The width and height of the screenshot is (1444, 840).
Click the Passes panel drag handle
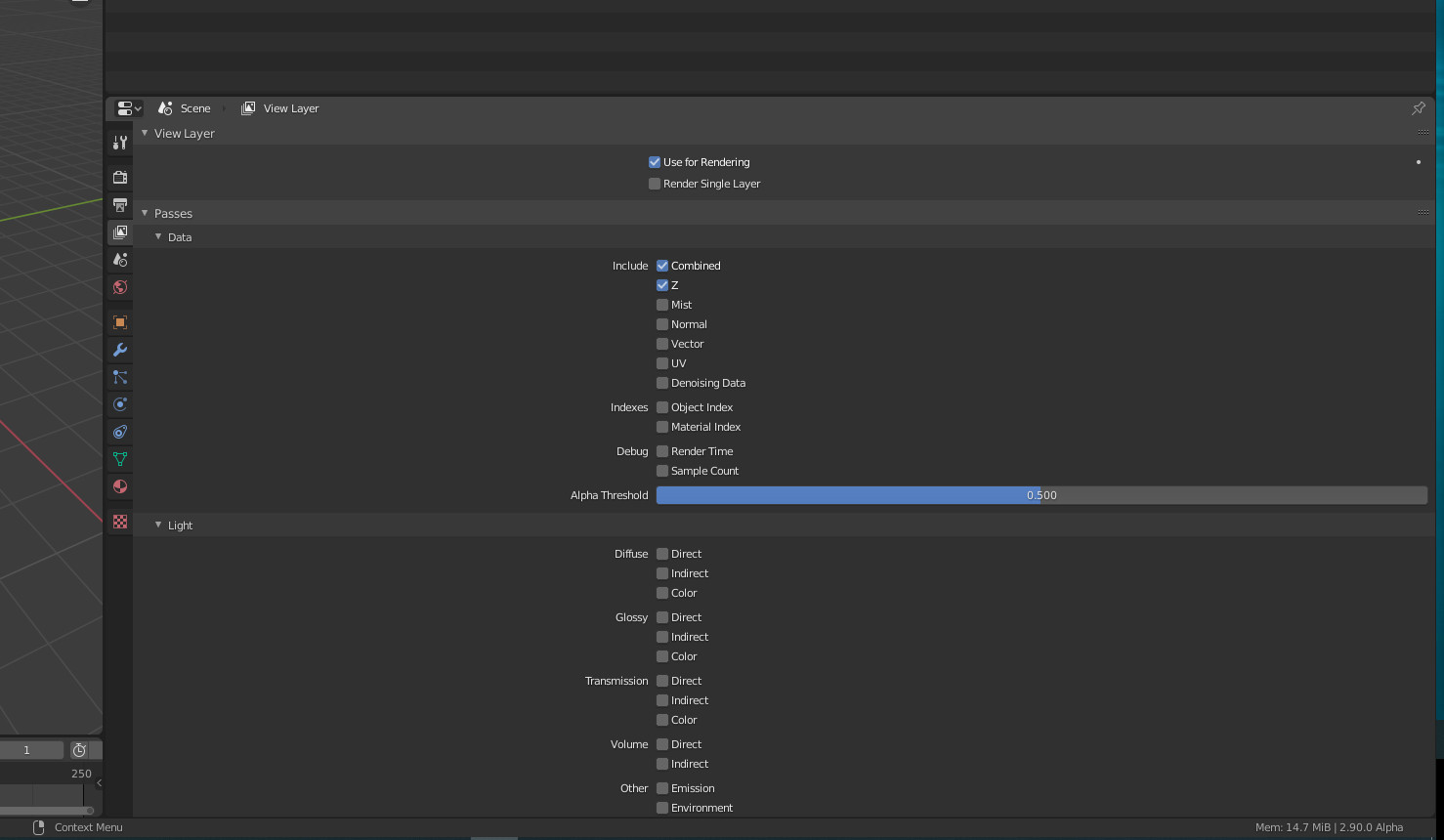(1423, 213)
